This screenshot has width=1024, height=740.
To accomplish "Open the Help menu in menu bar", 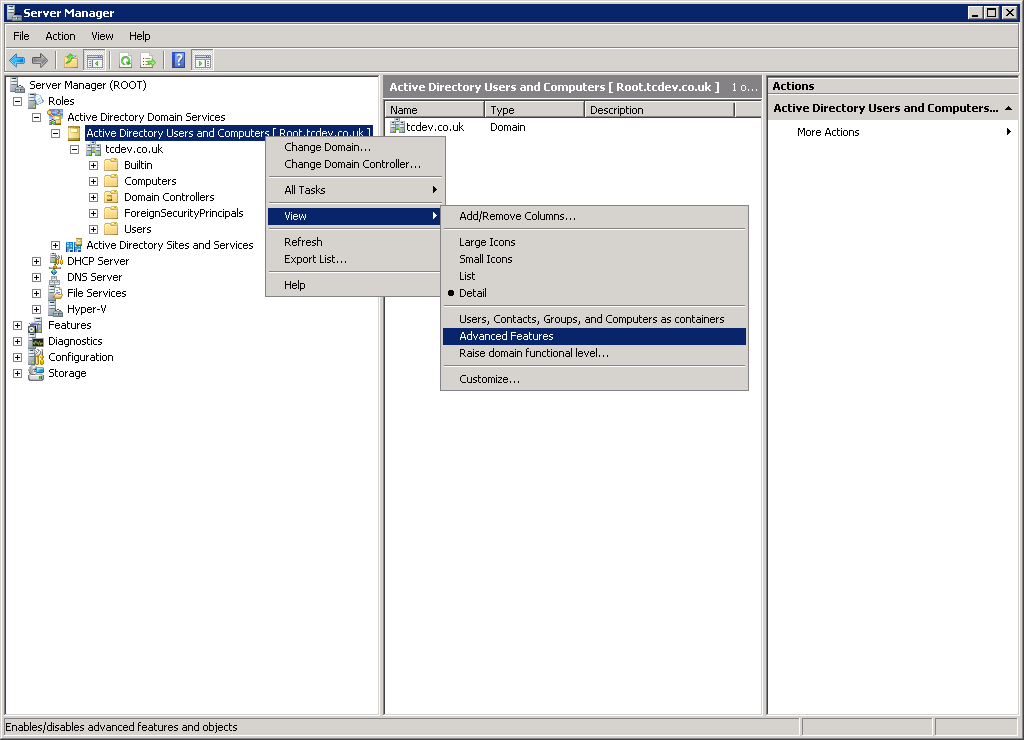I will click(x=139, y=36).
